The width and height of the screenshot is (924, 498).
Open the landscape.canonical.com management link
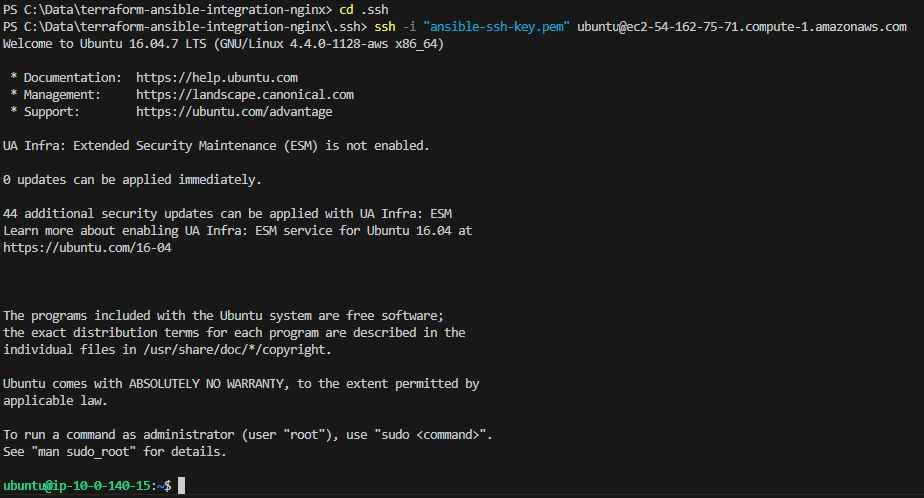point(245,95)
